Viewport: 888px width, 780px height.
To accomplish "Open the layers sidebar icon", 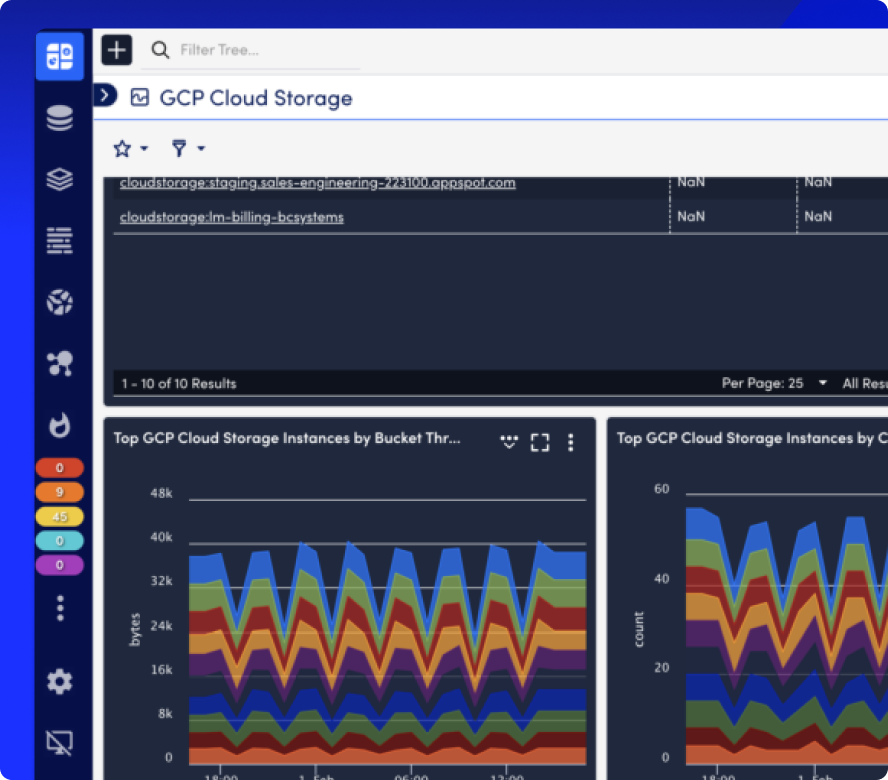I will pos(59,180).
